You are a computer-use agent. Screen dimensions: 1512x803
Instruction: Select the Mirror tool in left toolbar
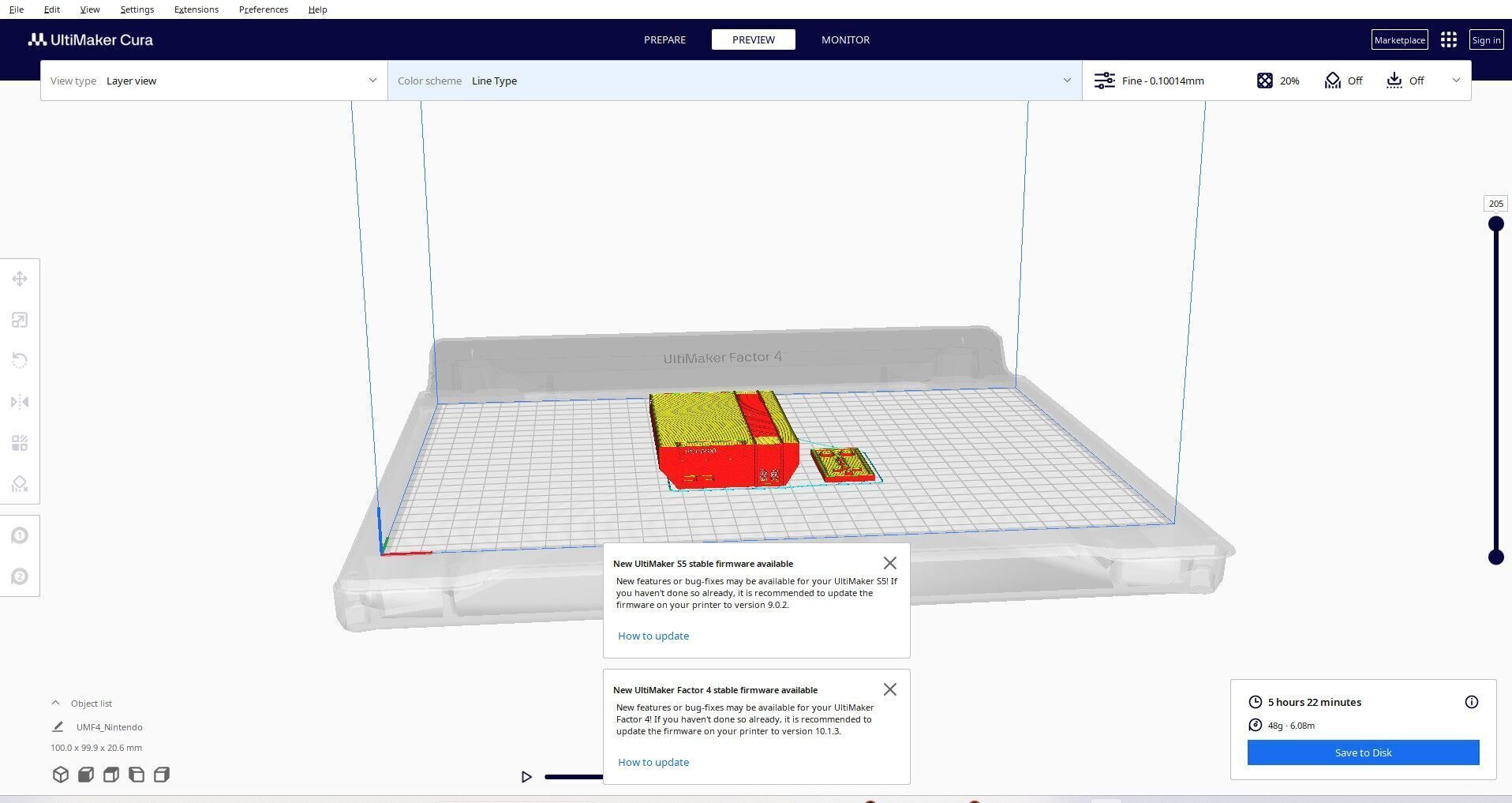[20, 402]
